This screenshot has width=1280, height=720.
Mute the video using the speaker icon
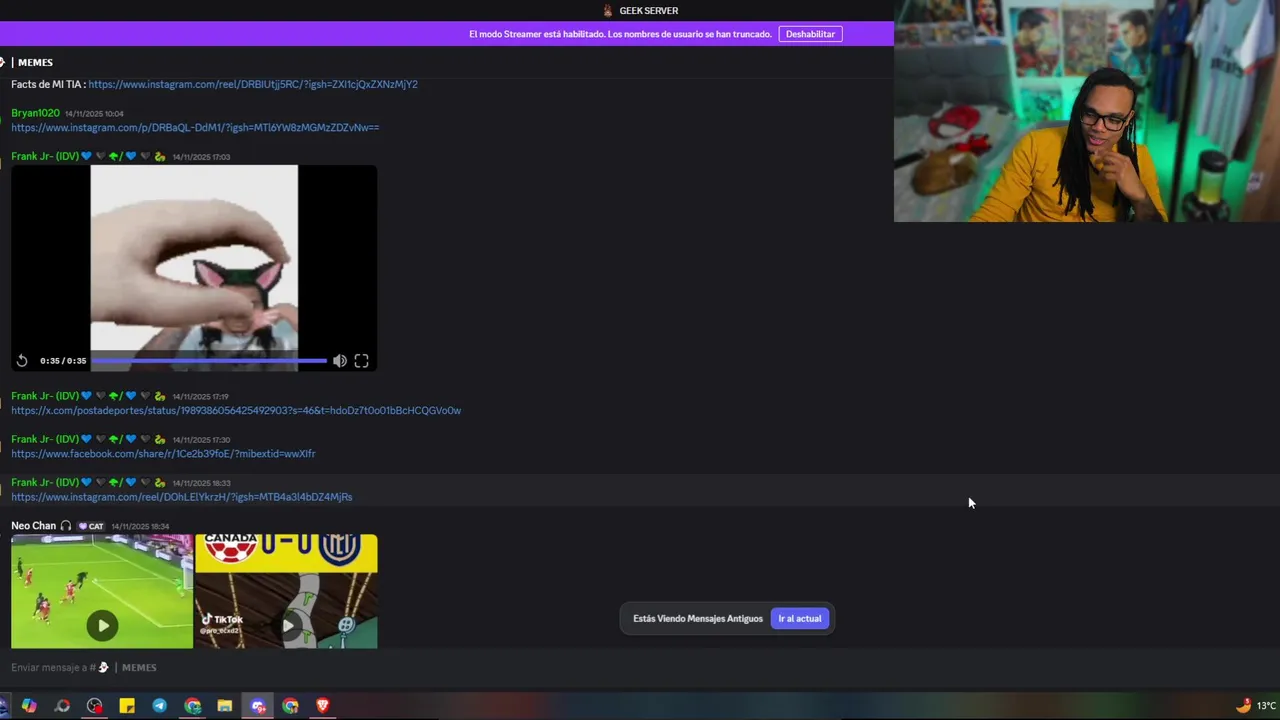pos(340,361)
